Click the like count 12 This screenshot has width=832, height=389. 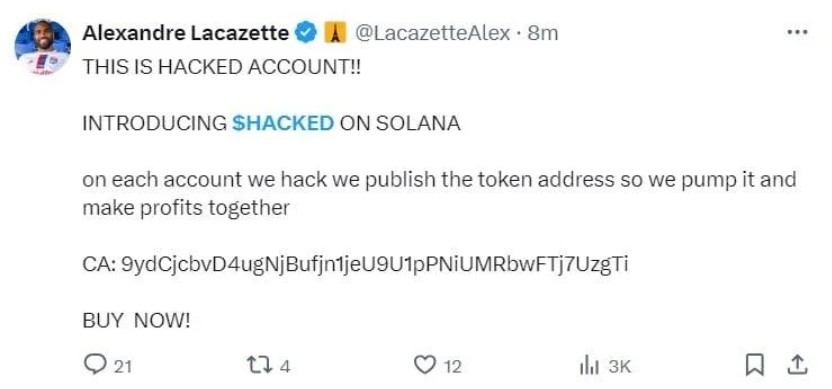tap(452, 366)
